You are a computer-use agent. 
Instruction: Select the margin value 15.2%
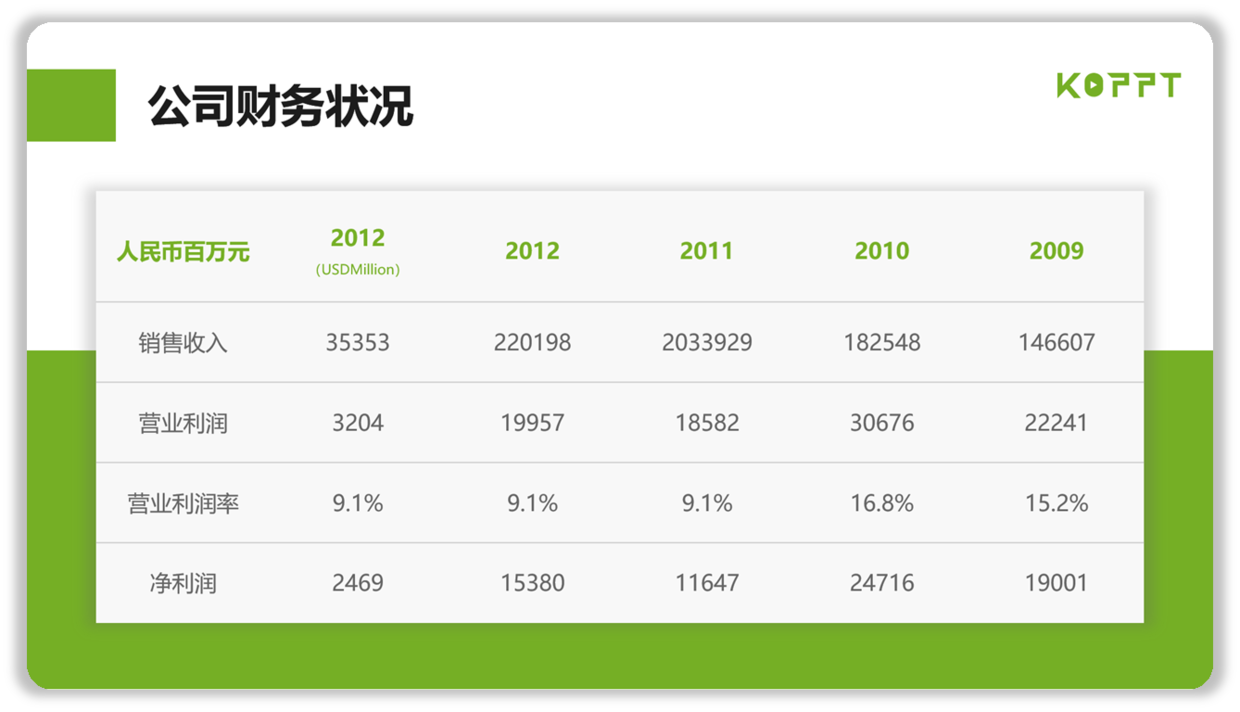(1057, 502)
